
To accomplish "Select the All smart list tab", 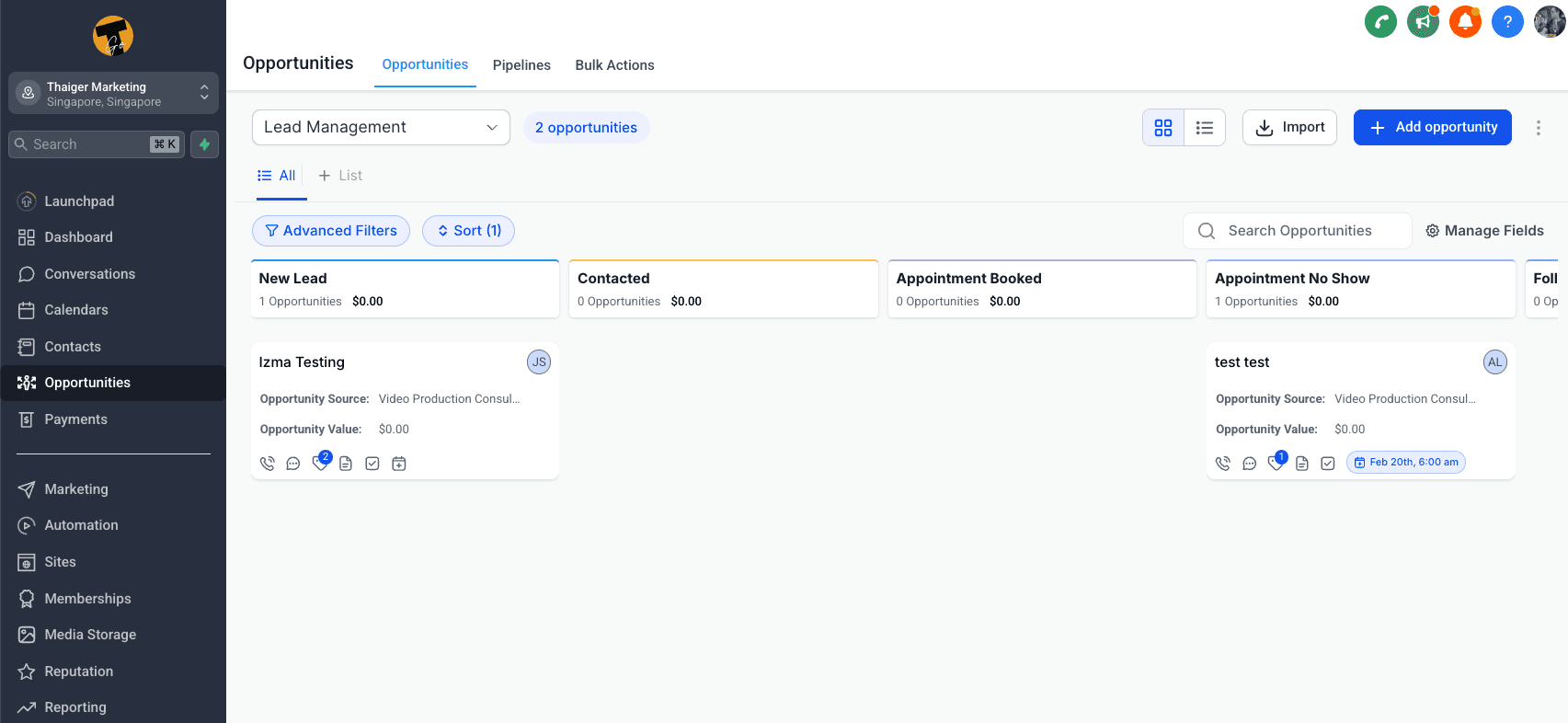I will point(278,176).
